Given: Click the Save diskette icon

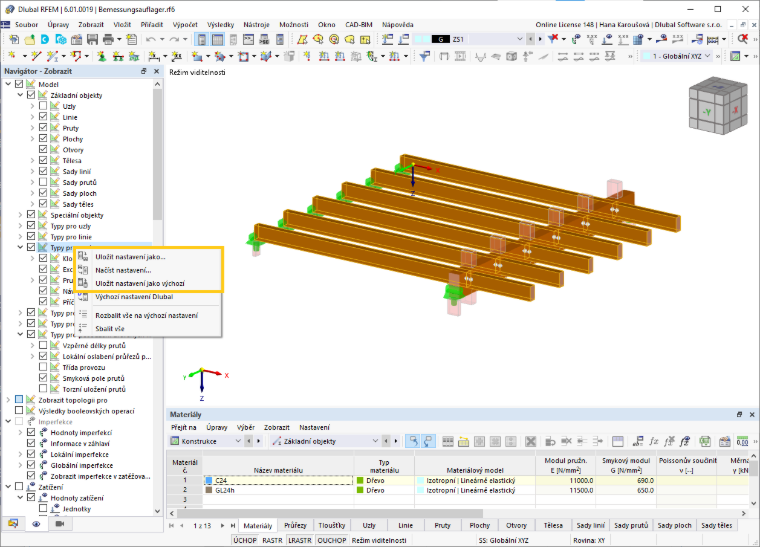Looking at the screenshot, I should [x=92, y=39].
